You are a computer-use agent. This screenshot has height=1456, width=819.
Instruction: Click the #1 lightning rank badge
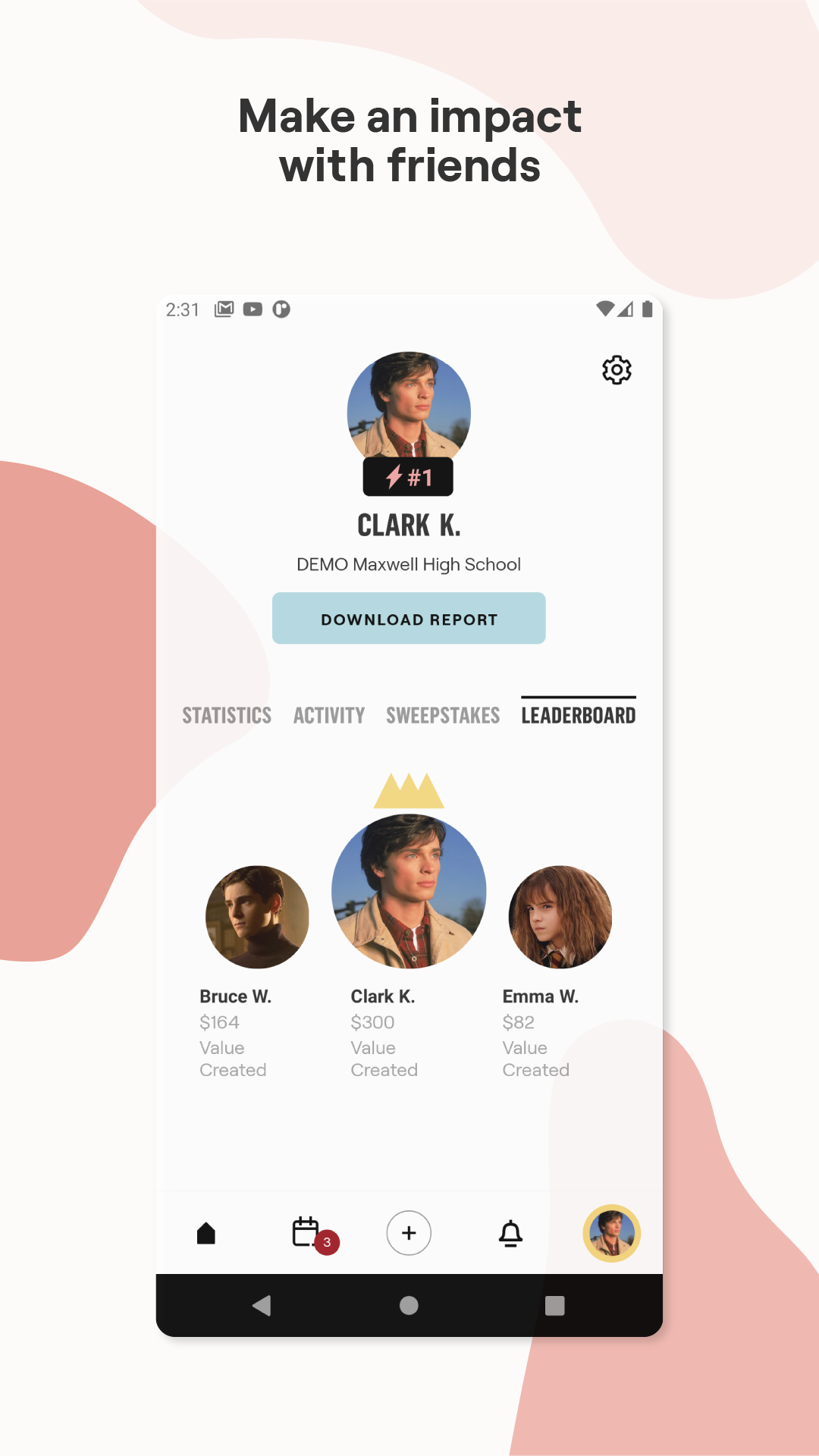pos(408,477)
